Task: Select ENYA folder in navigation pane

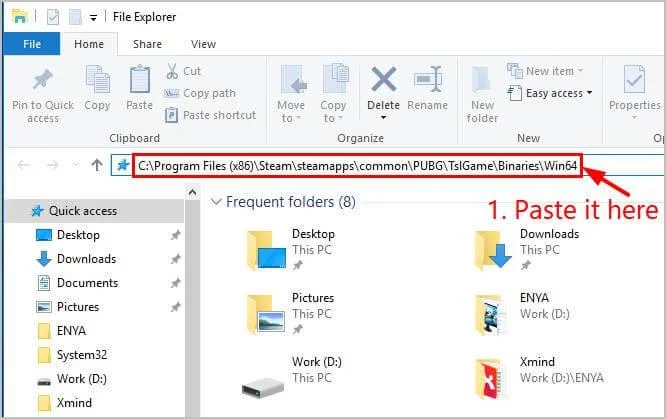Action: point(71,331)
